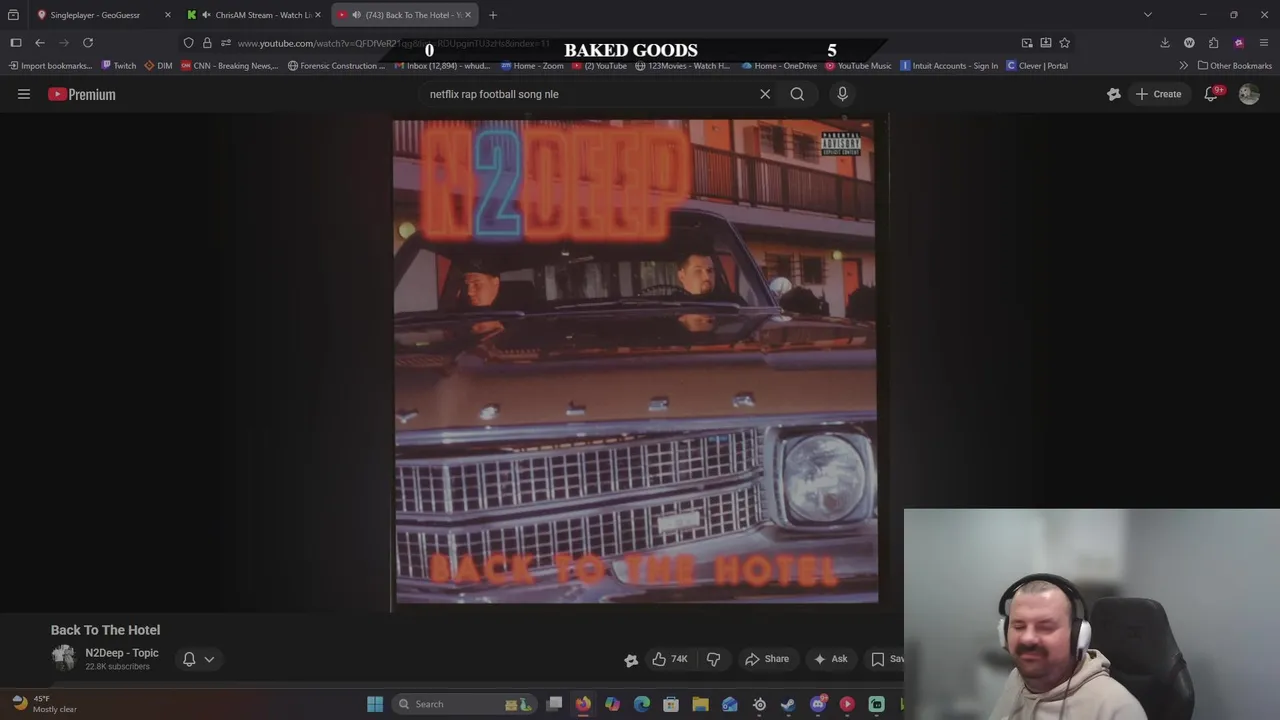Go back one page in the browser
Viewport: 1280px width, 720px height.
click(x=40, y=43)
